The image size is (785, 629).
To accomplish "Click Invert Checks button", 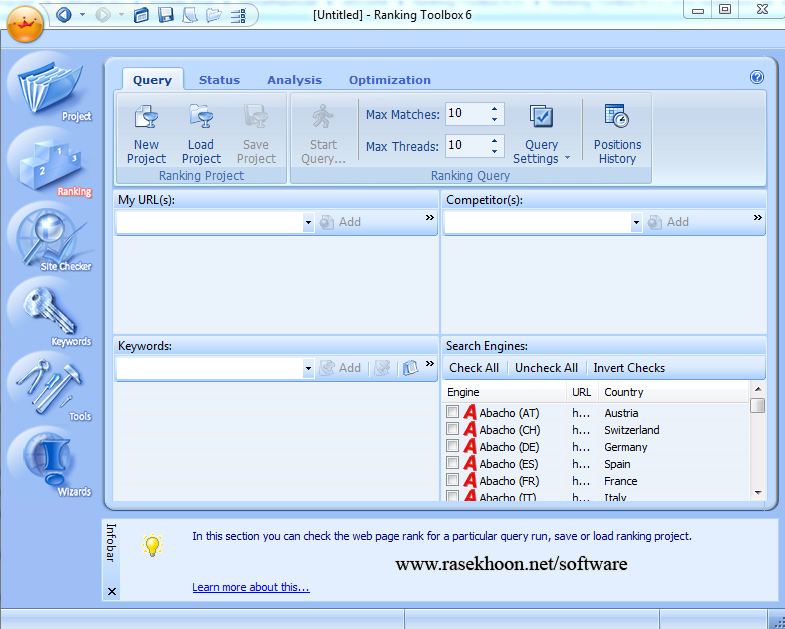I will 629,368.
